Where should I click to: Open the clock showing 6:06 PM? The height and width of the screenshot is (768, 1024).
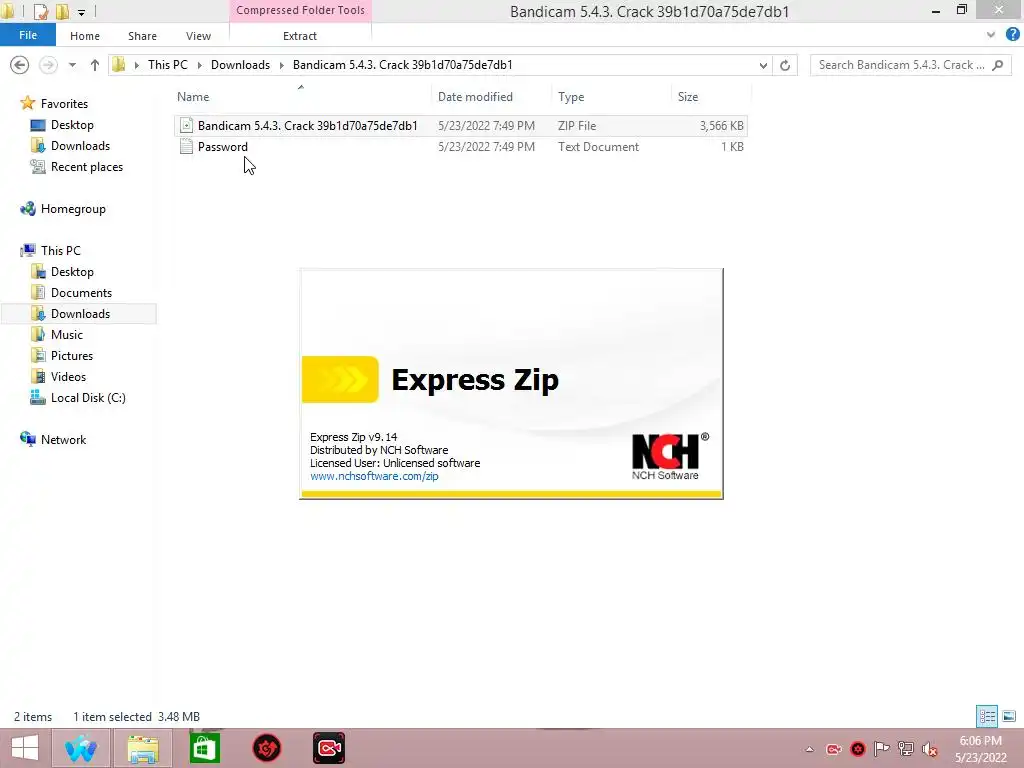[980, 749]
